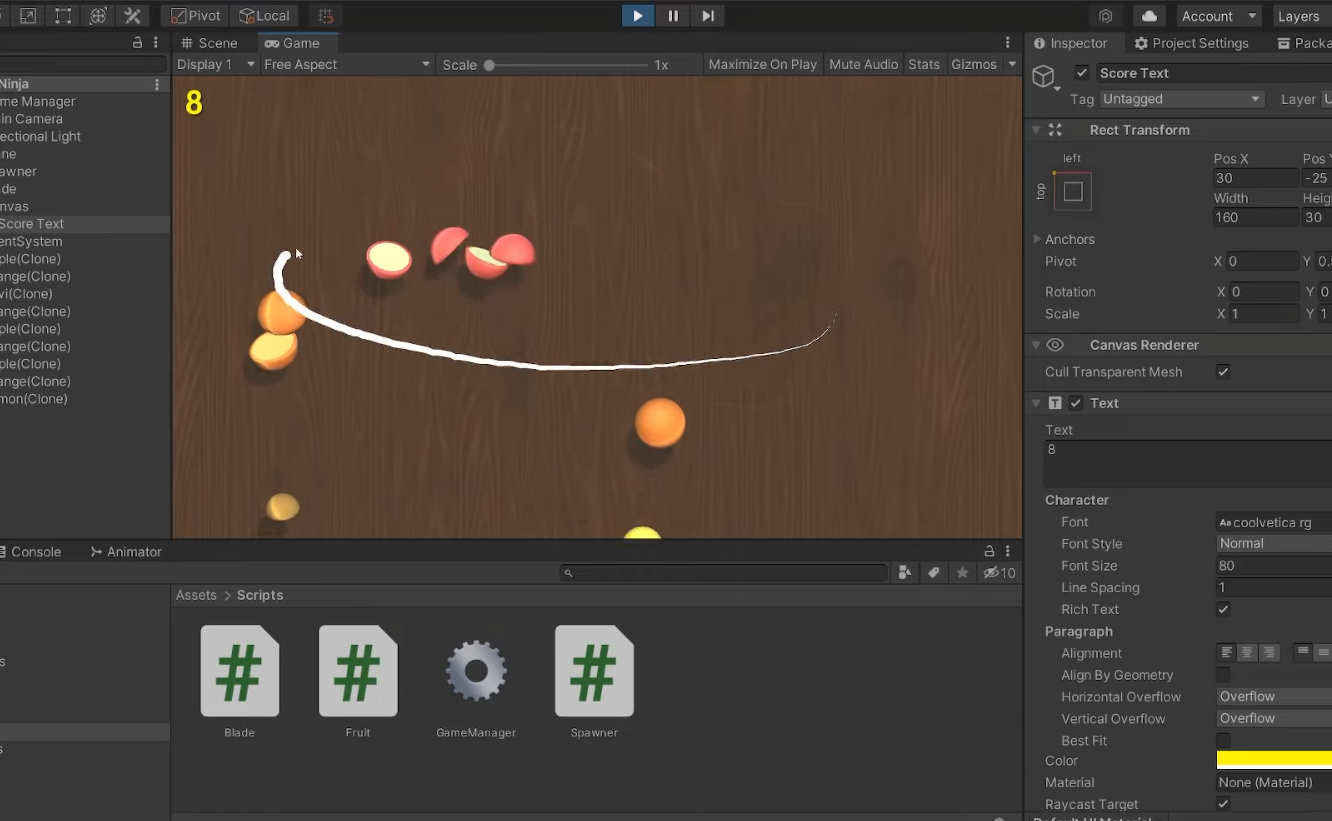Open the anchor presets box
Screen dimensions: 1332x821
point(1073,191)
